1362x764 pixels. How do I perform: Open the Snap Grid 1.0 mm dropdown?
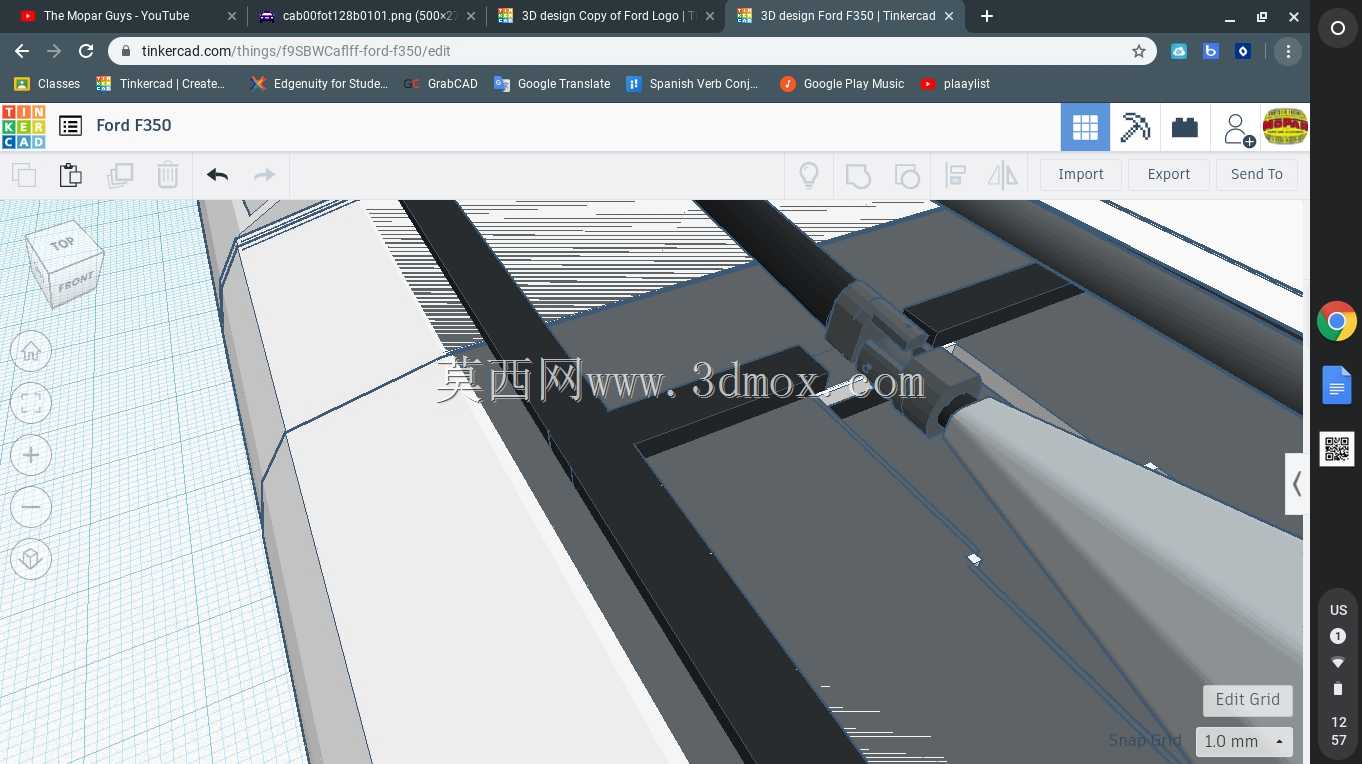(x=1244, y=741)
